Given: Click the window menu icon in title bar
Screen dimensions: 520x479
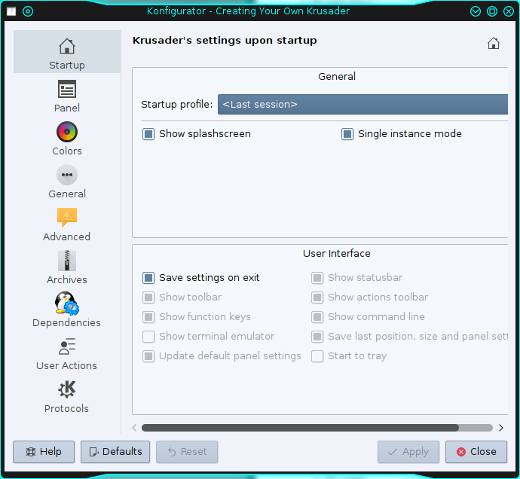Looking at the screenshot, I should point(11,12).
